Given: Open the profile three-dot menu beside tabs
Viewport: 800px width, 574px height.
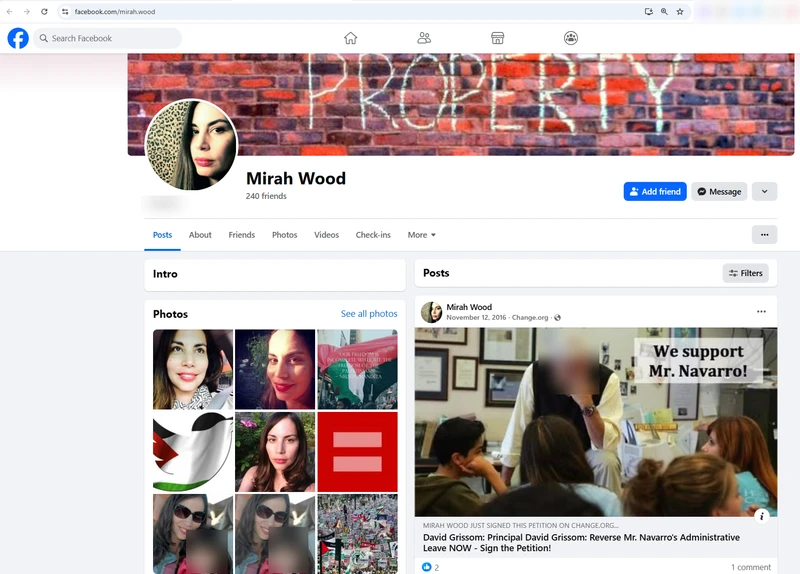Looking at the screenshot, I should click(764, 235).
